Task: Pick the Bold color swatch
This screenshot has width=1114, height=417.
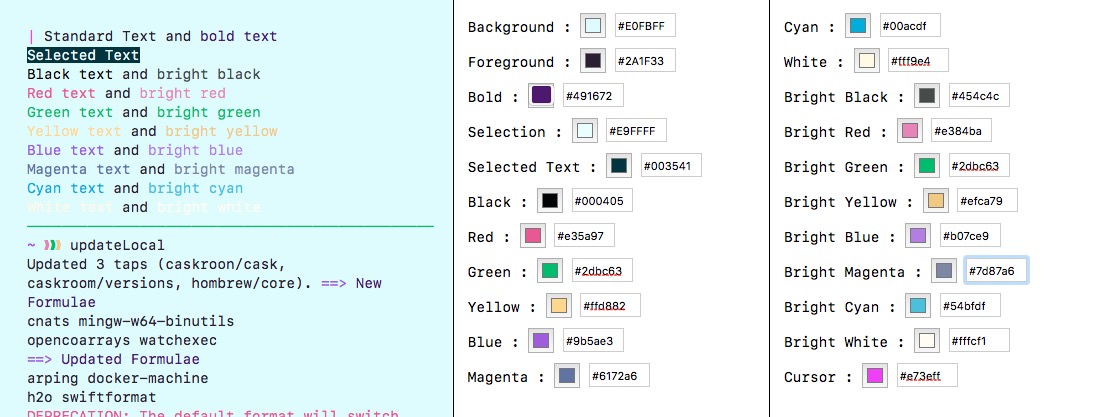Action: (x=542, y=96)
